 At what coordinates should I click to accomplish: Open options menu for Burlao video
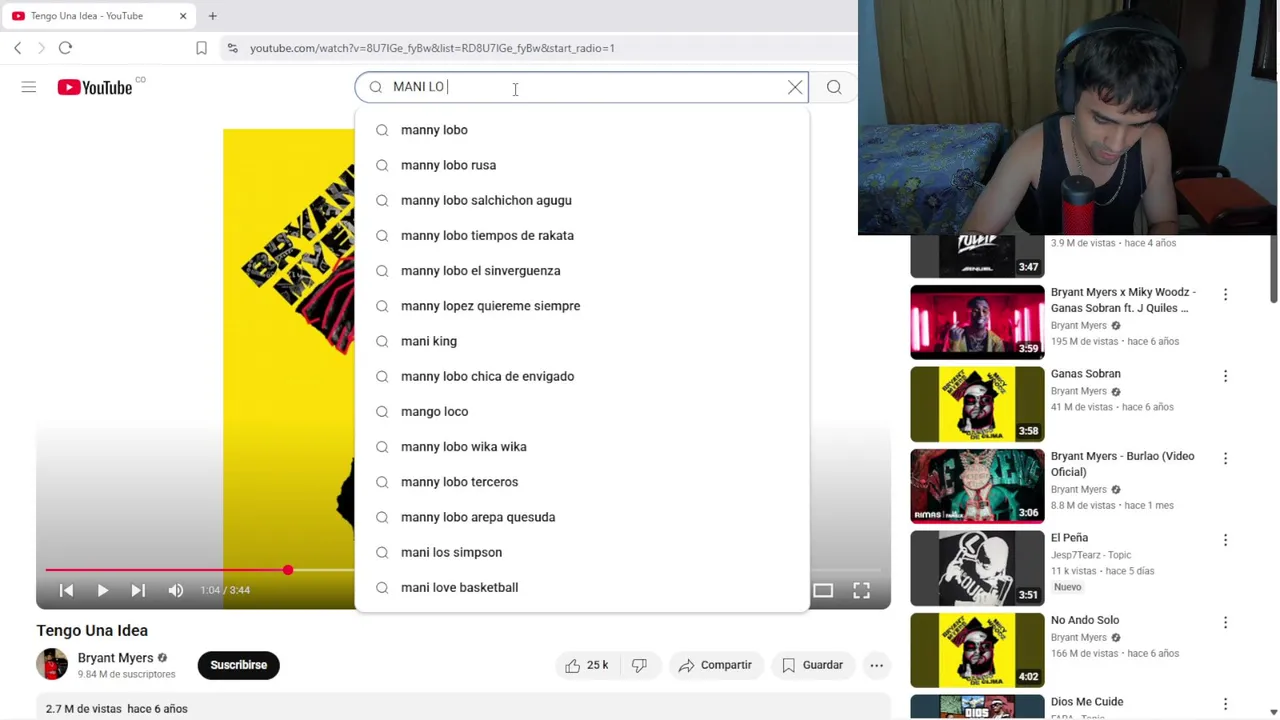[x=1225, y=458]
